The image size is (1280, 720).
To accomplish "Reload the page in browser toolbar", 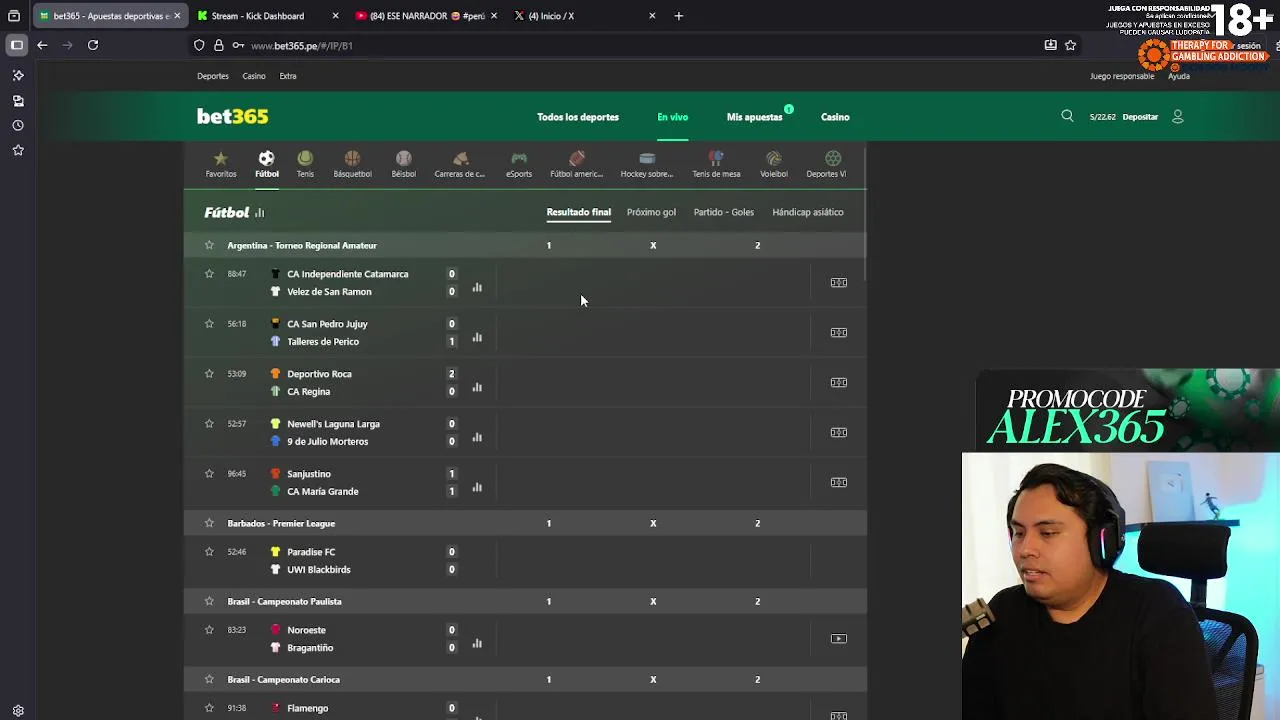I will (x=93, y=45).
